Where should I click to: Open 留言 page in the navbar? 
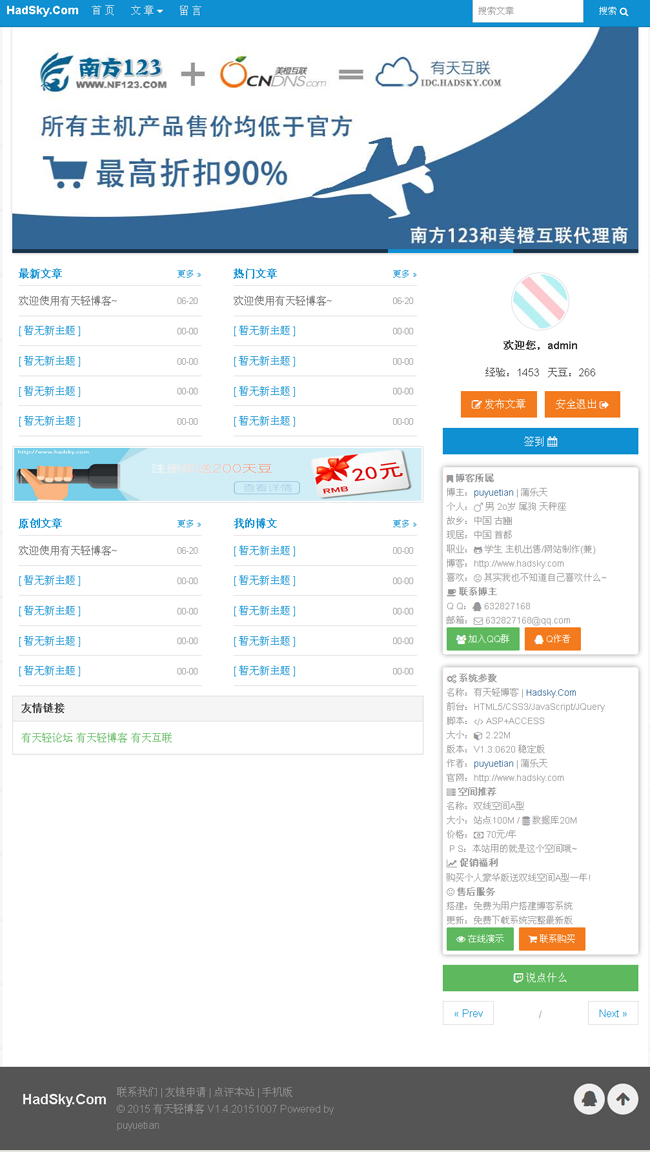point(190,11)
